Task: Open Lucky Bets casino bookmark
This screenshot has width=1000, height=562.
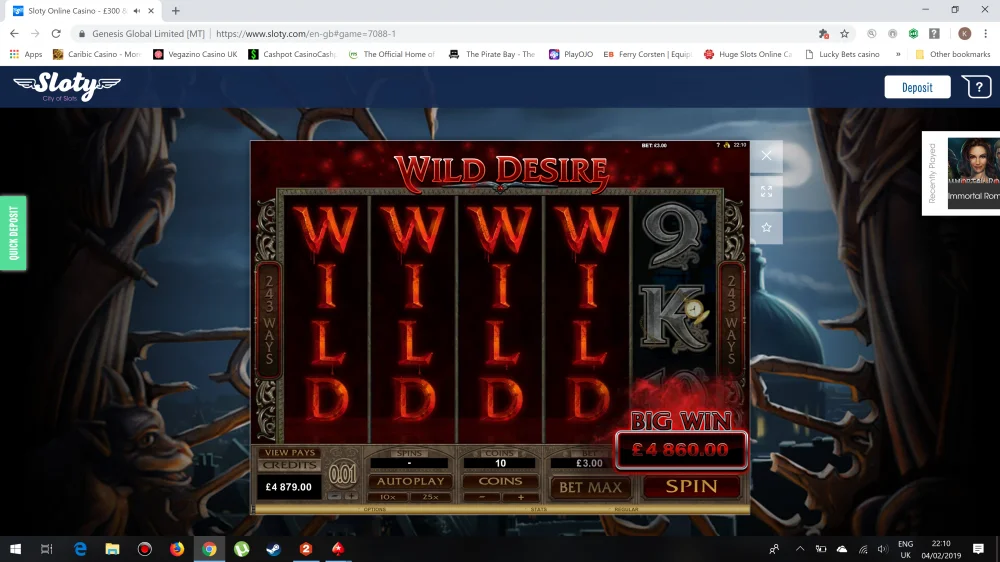Action: 842,54
